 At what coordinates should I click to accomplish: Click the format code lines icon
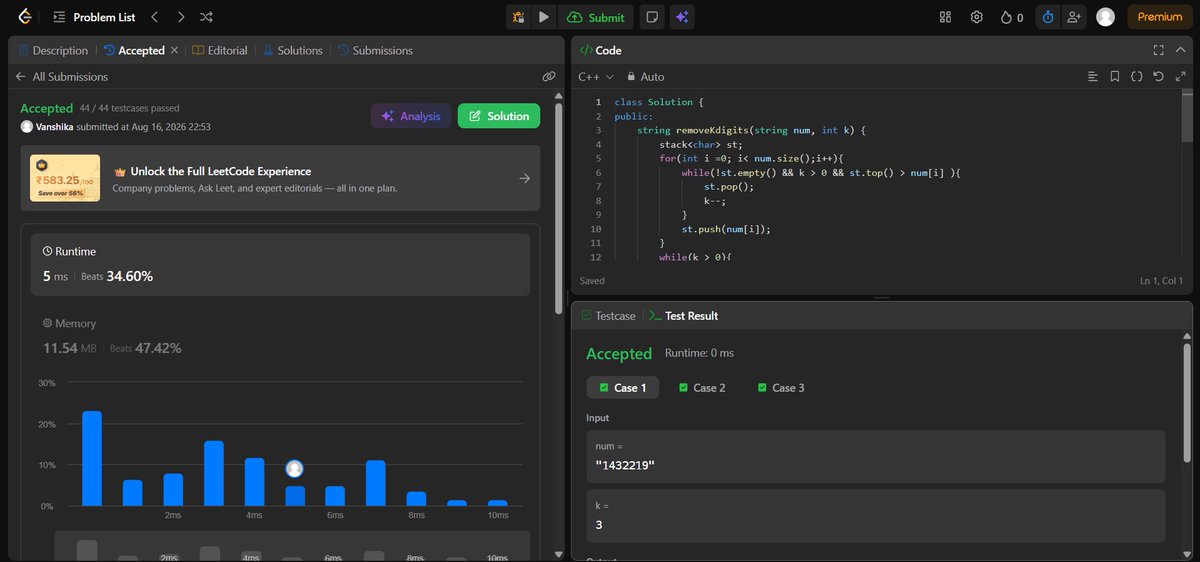1092,76
